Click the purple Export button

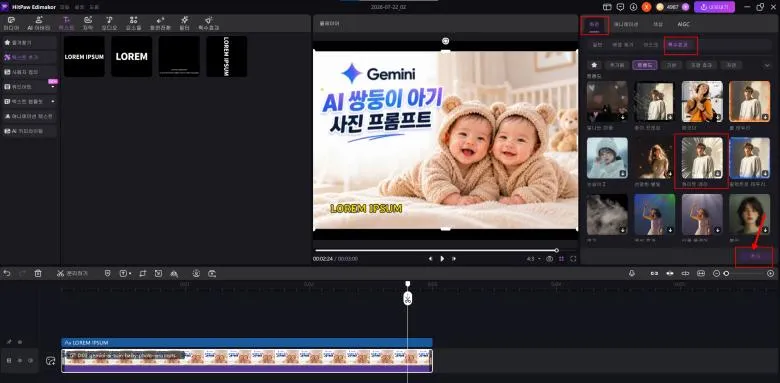tap(714, 7)
